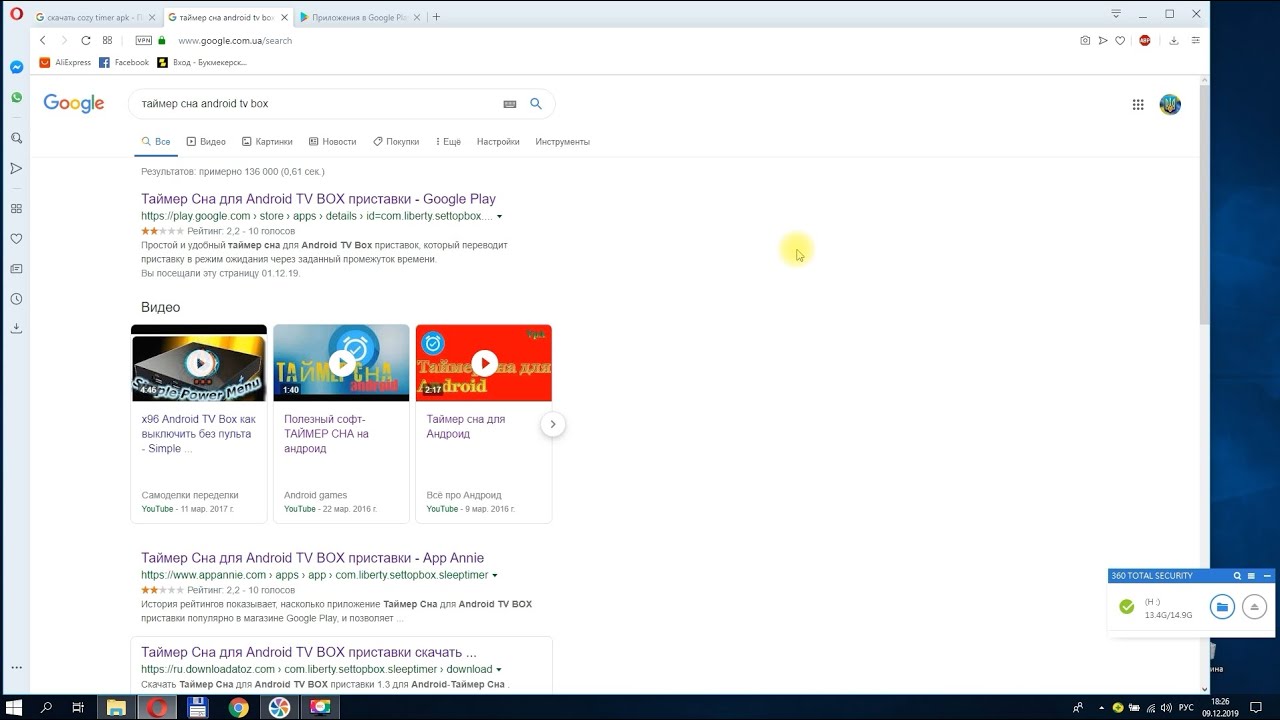Switch to the 'скачать cozy timer apk' tab

tap(95, 17)
